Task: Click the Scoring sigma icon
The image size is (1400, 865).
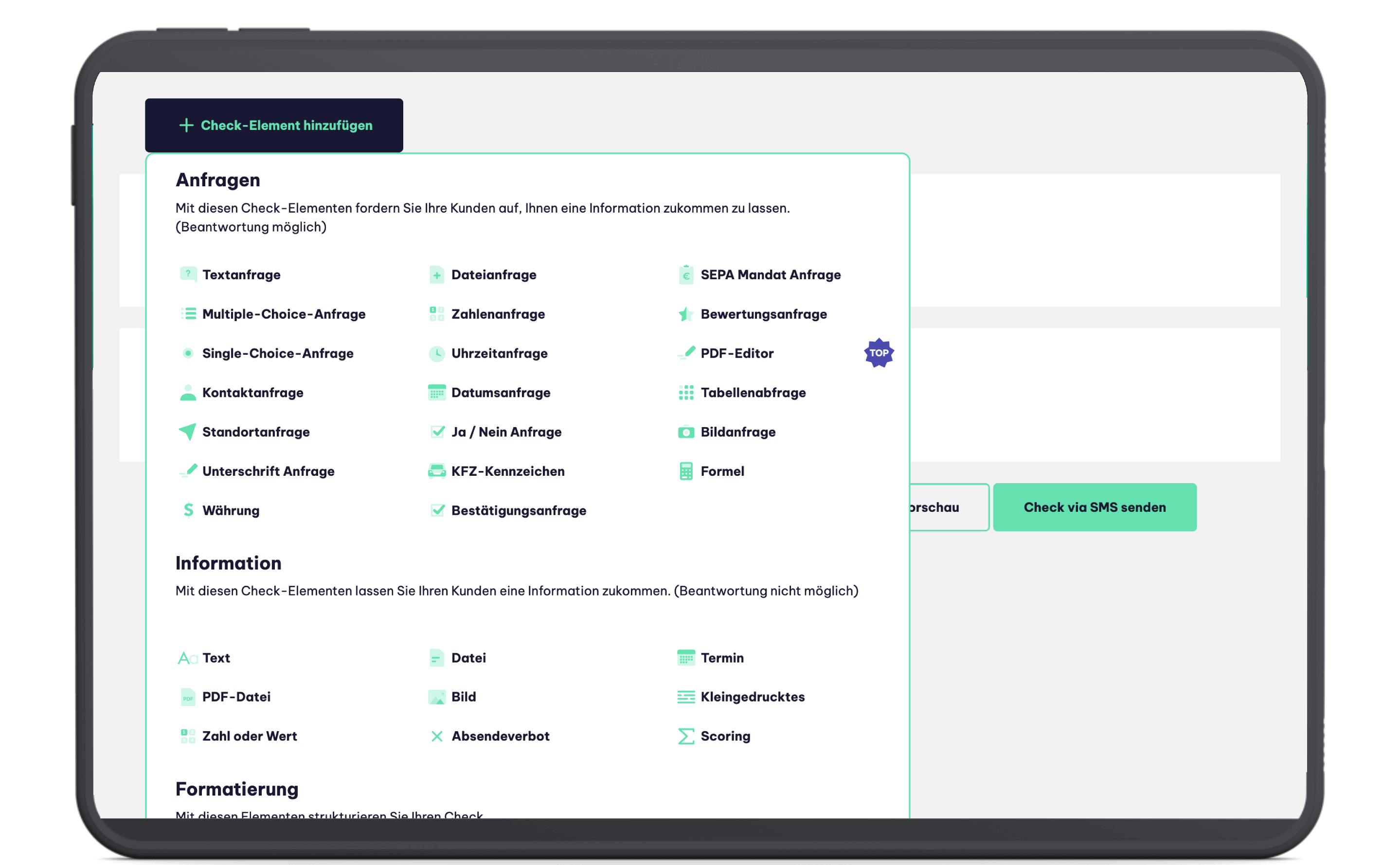Action: click(686, 736)
